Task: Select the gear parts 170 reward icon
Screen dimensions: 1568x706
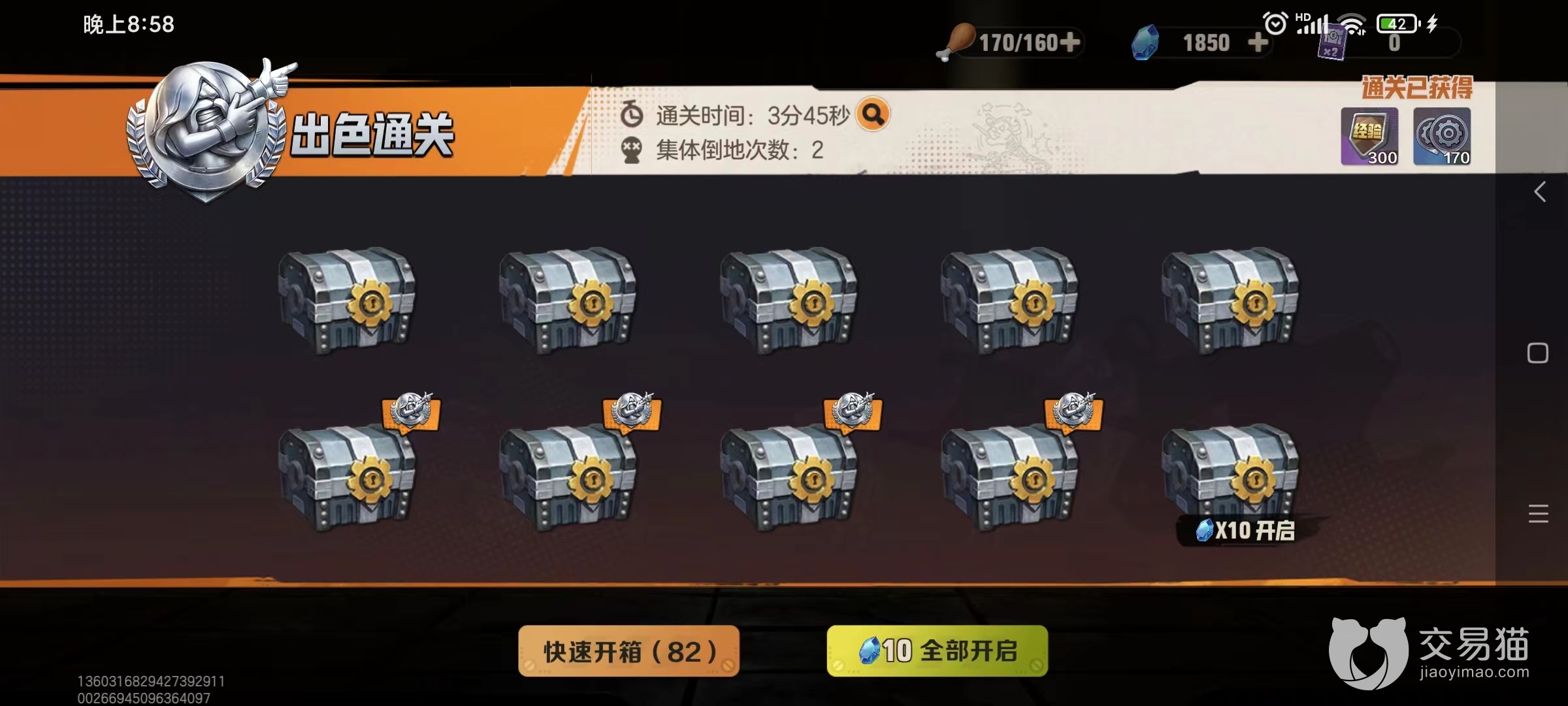Action: coord(1442,136)
